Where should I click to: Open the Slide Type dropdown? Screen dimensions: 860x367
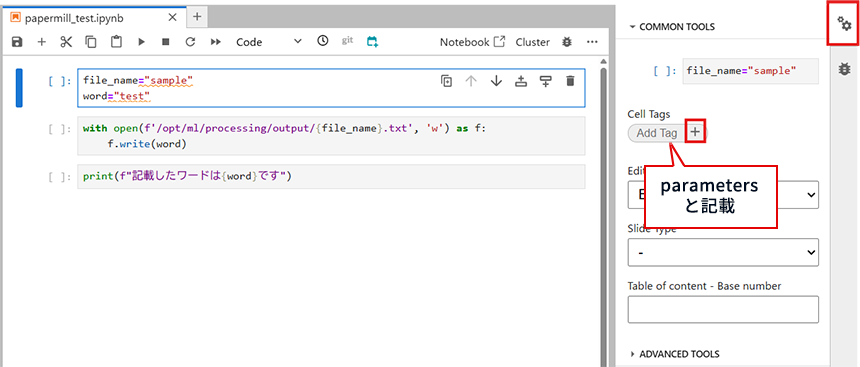[x=723, y=252]
